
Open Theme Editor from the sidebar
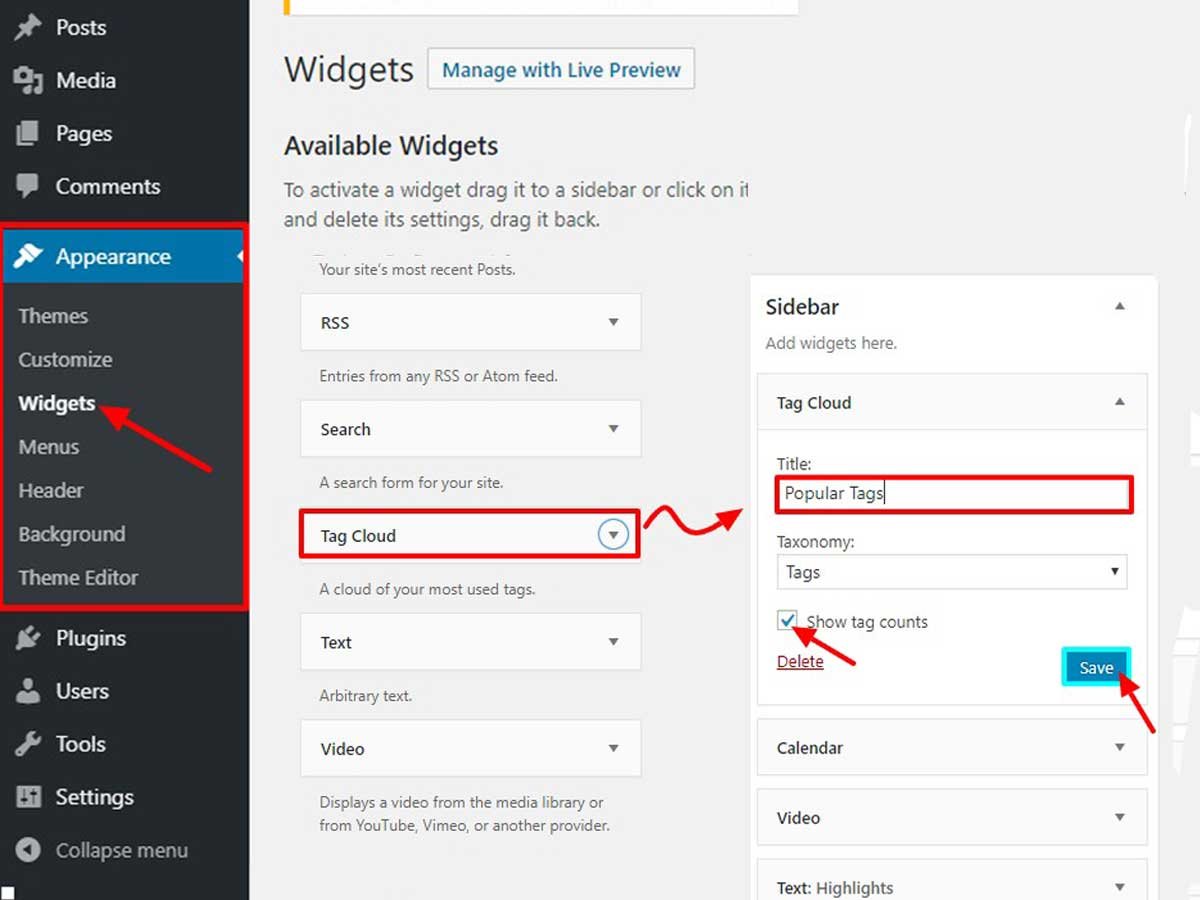(78, 577)
